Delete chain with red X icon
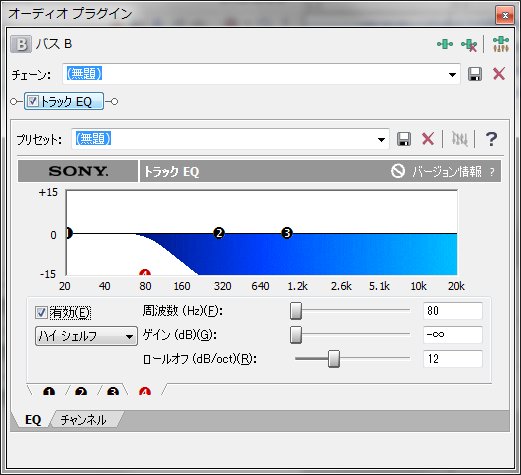This screenshot has height=475, width=521. click(x=499, y=74)
